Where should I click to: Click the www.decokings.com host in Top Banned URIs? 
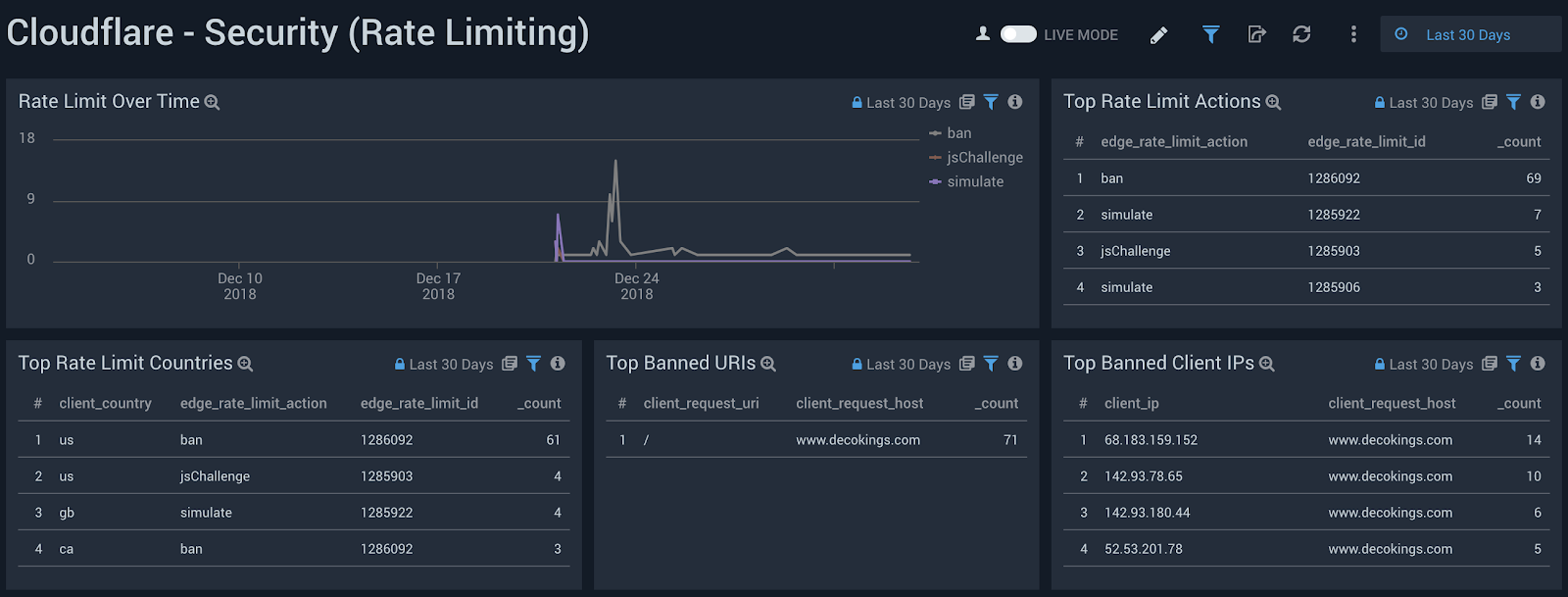[857, 440]
